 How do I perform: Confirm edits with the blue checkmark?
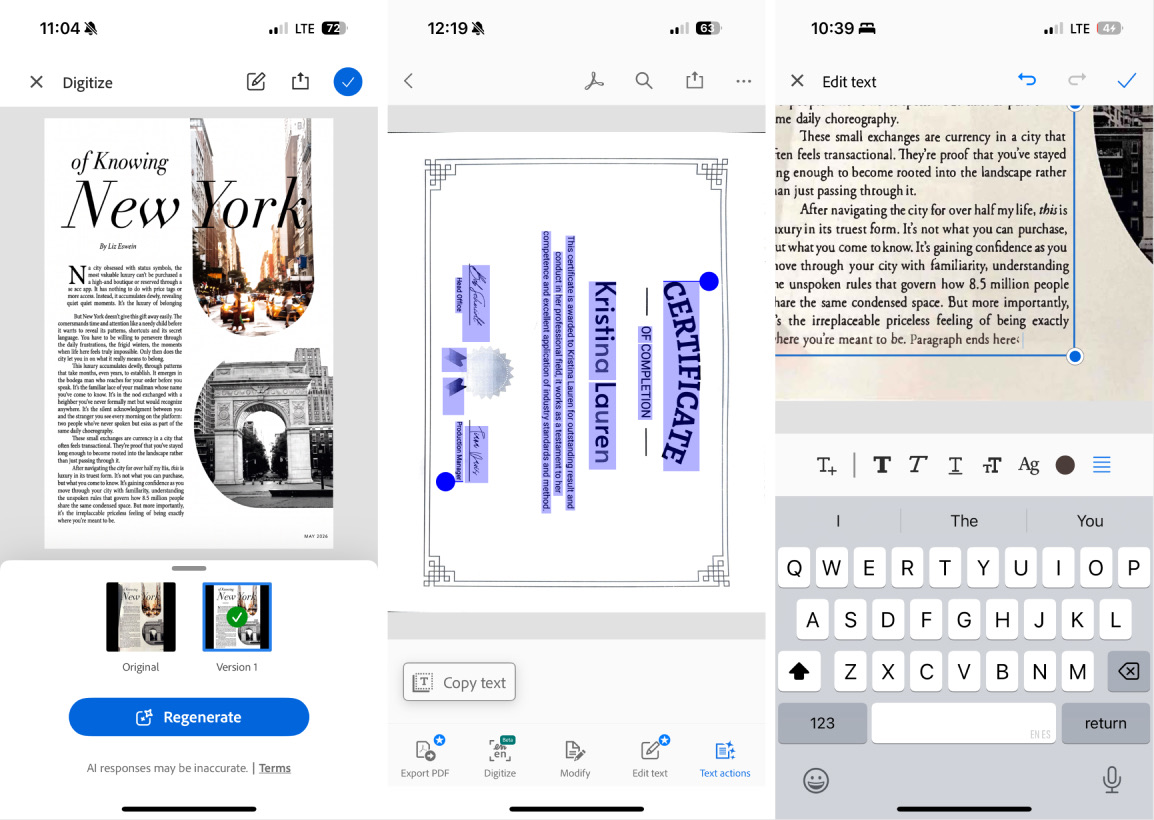(x=1127, y=81)
